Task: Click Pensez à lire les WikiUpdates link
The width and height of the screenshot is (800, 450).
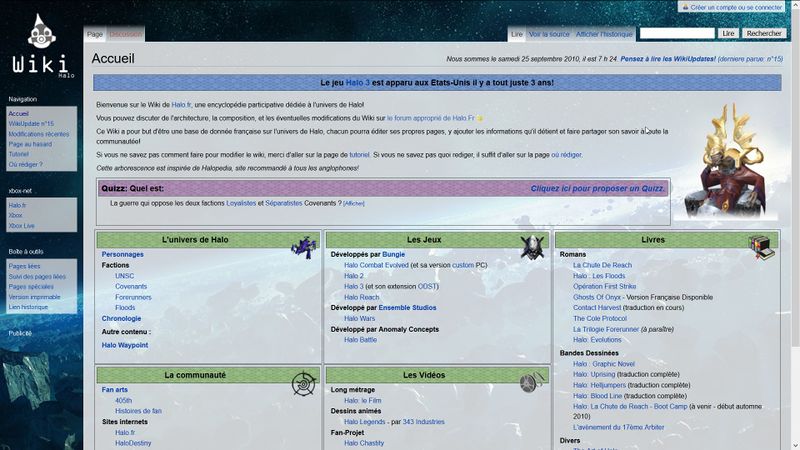Action: pyautogui.click(x=668, y=59)
